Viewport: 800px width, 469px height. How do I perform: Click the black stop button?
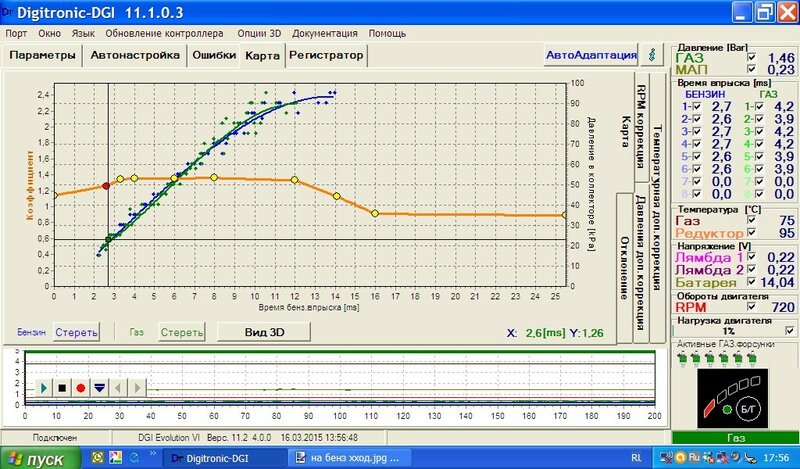tap(62, 386)
